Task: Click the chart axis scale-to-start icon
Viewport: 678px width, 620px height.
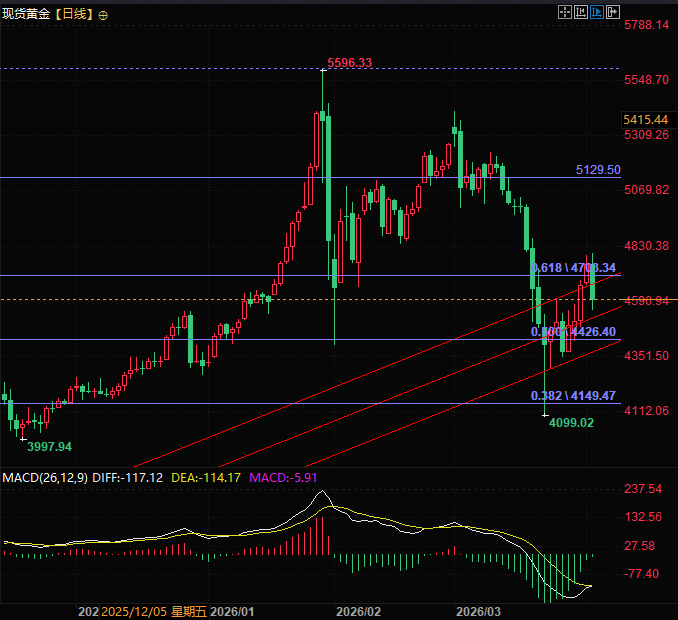Action: (x=581, y=12)
